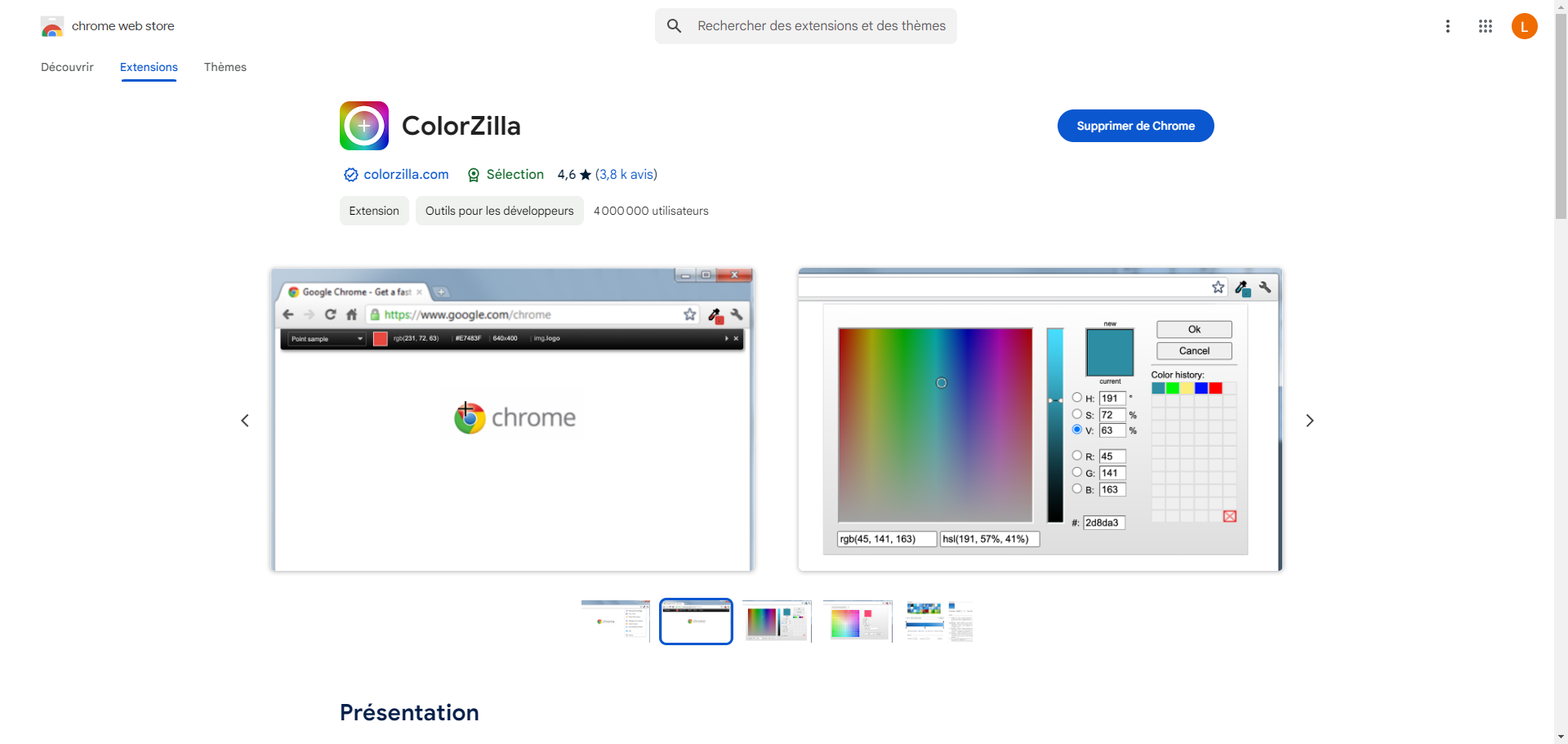Click the hsl(191, 57%, 41%) field
Image resolution: width=1568 pixels, height=744 pixels.
pyautogui.click(x=990, y=539)
